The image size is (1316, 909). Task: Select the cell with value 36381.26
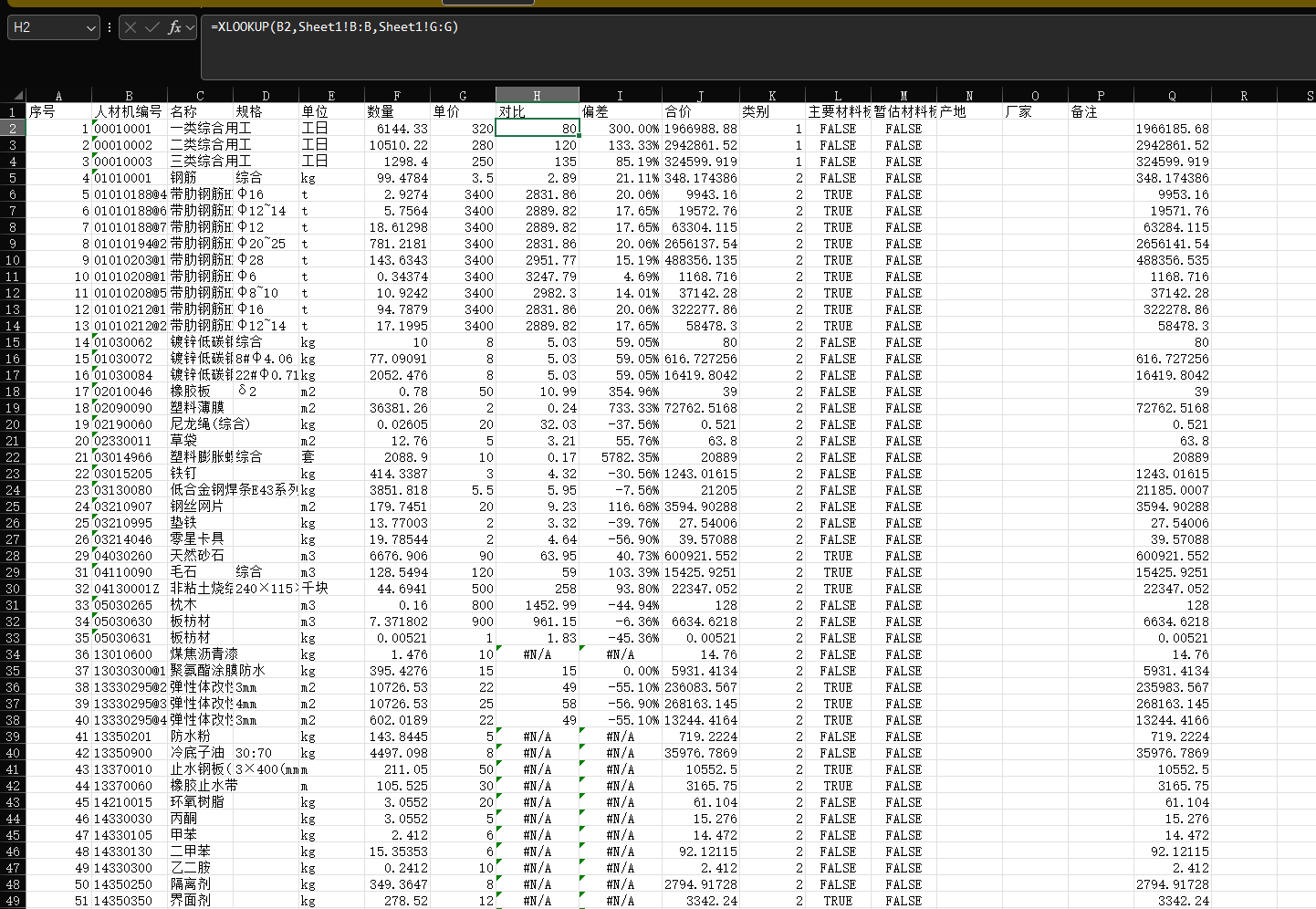tap(397, 408)
